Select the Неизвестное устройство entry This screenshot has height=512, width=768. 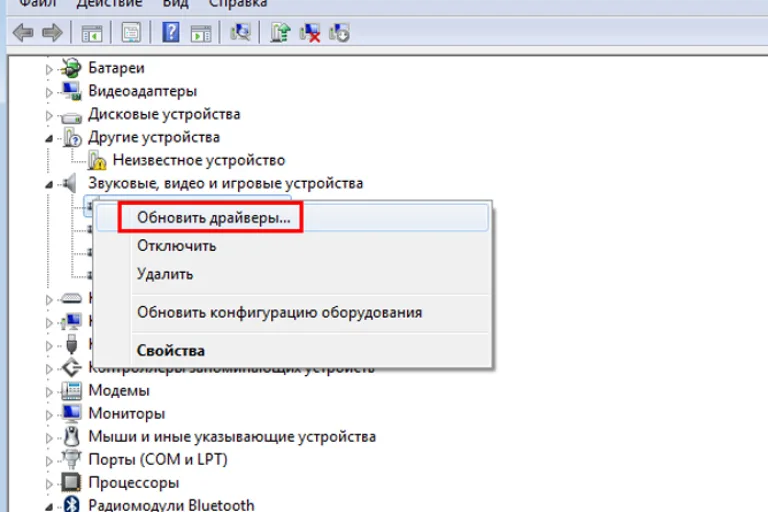tap(199, 160)
